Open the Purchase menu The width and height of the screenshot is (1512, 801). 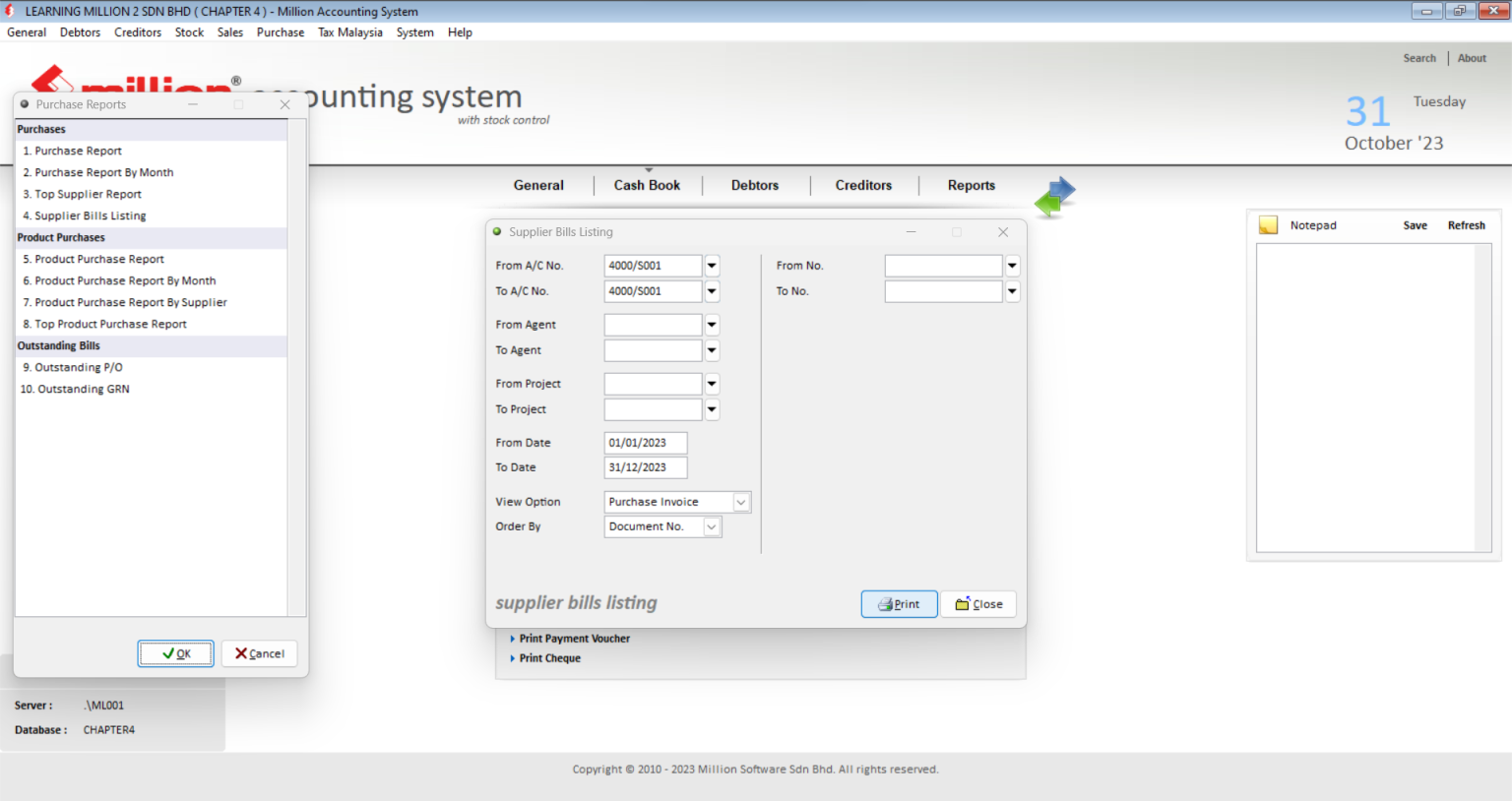[281, 32]
